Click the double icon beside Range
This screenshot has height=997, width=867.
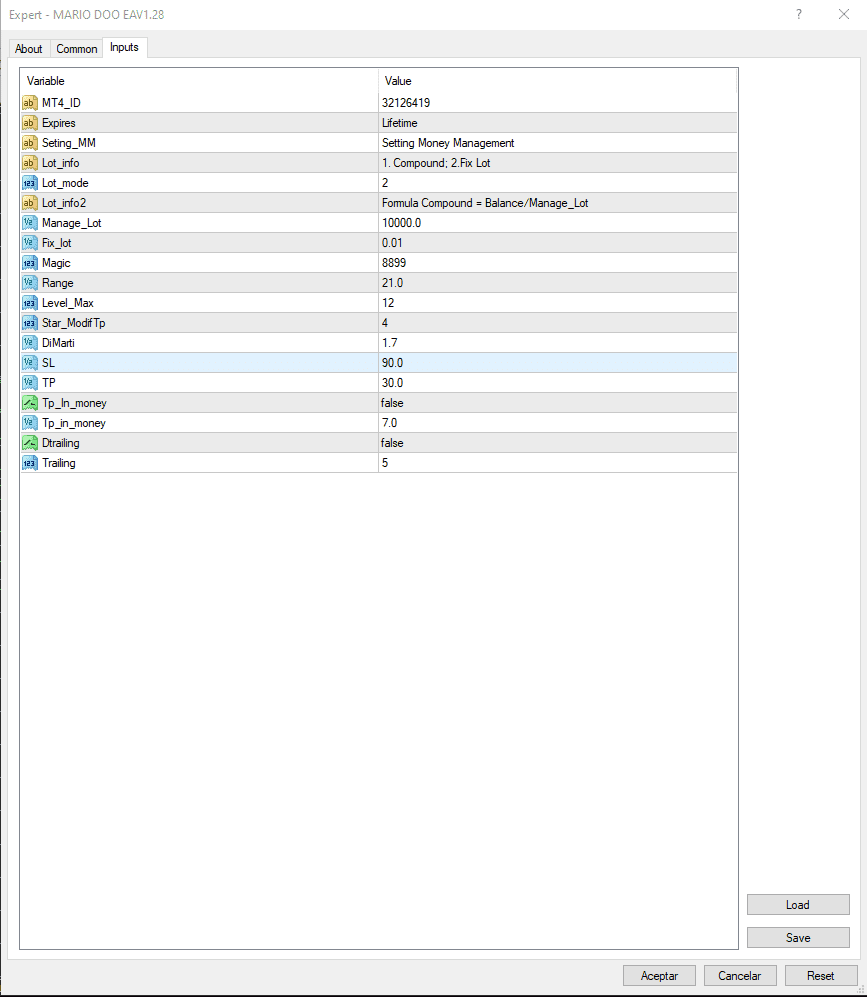(x=30, y=283)
